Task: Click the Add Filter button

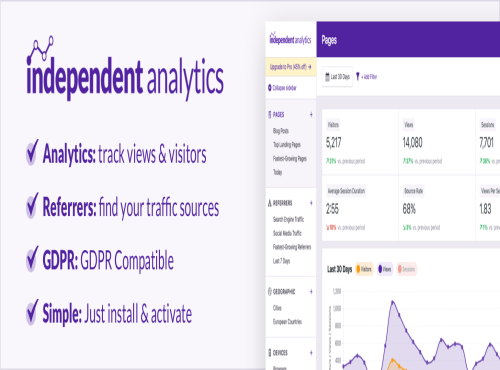Action: (366, 77)
